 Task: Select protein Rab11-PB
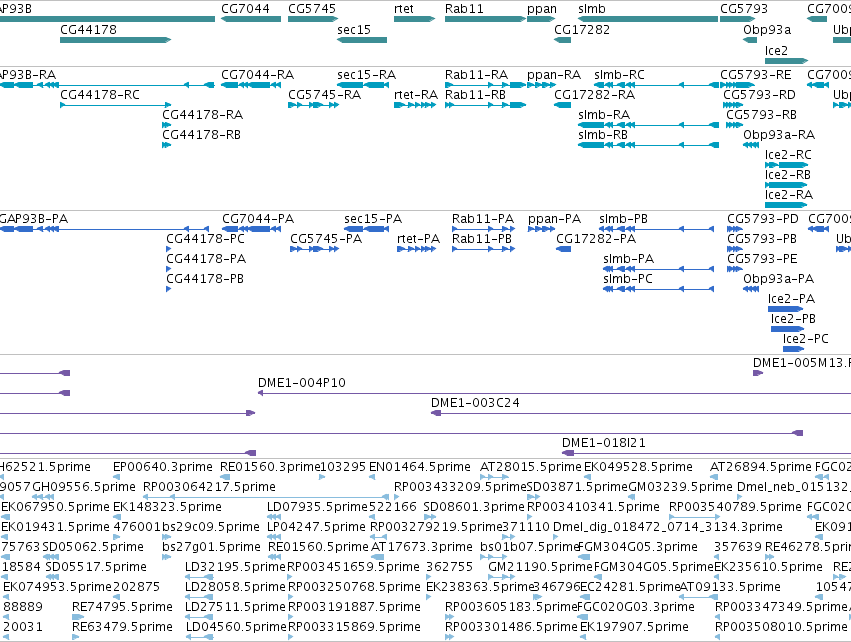(x=482, y=239)
